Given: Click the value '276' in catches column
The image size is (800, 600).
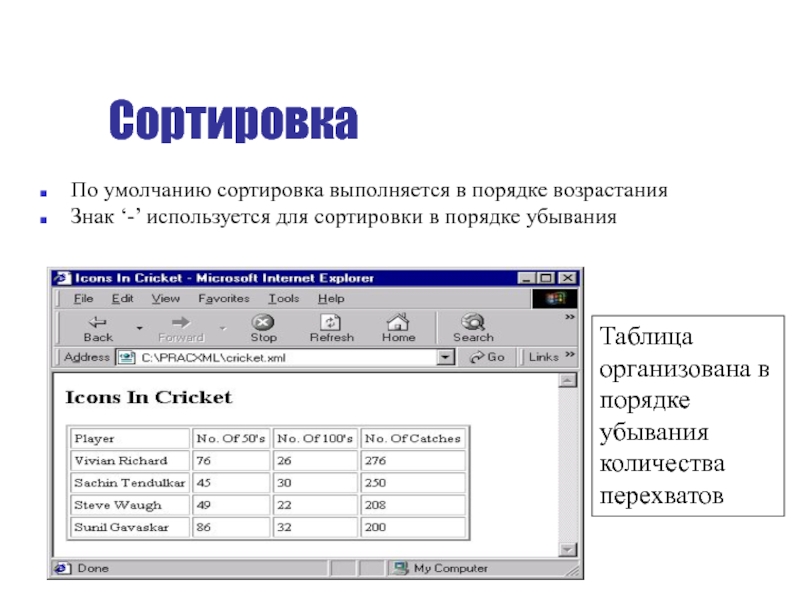Looking at the screenshot, I should click(376, 461).
